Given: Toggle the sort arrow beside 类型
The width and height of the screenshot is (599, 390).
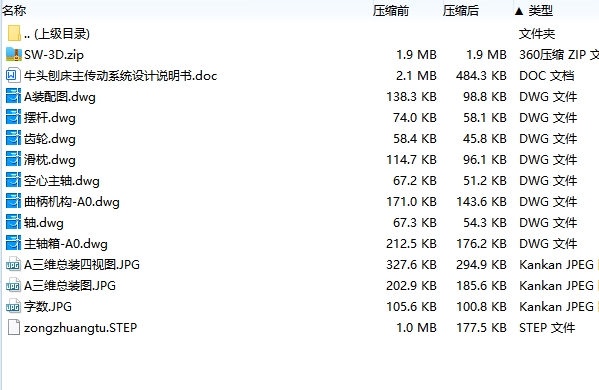Looking at the screenshot, I should point(519,11).
